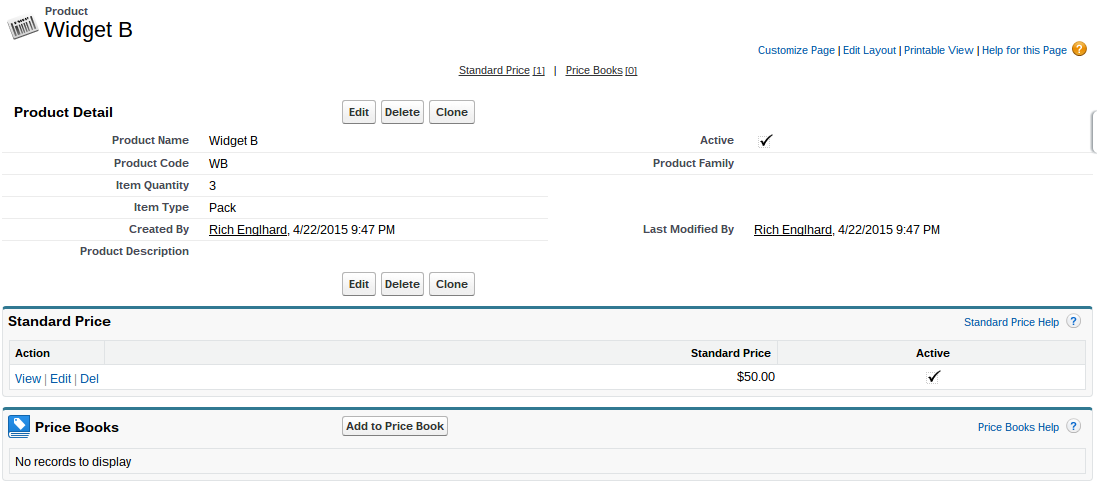This screenshot has width=1097, height=484.
Task: Open Rich Englhard link under Created By
Action: 248,230
